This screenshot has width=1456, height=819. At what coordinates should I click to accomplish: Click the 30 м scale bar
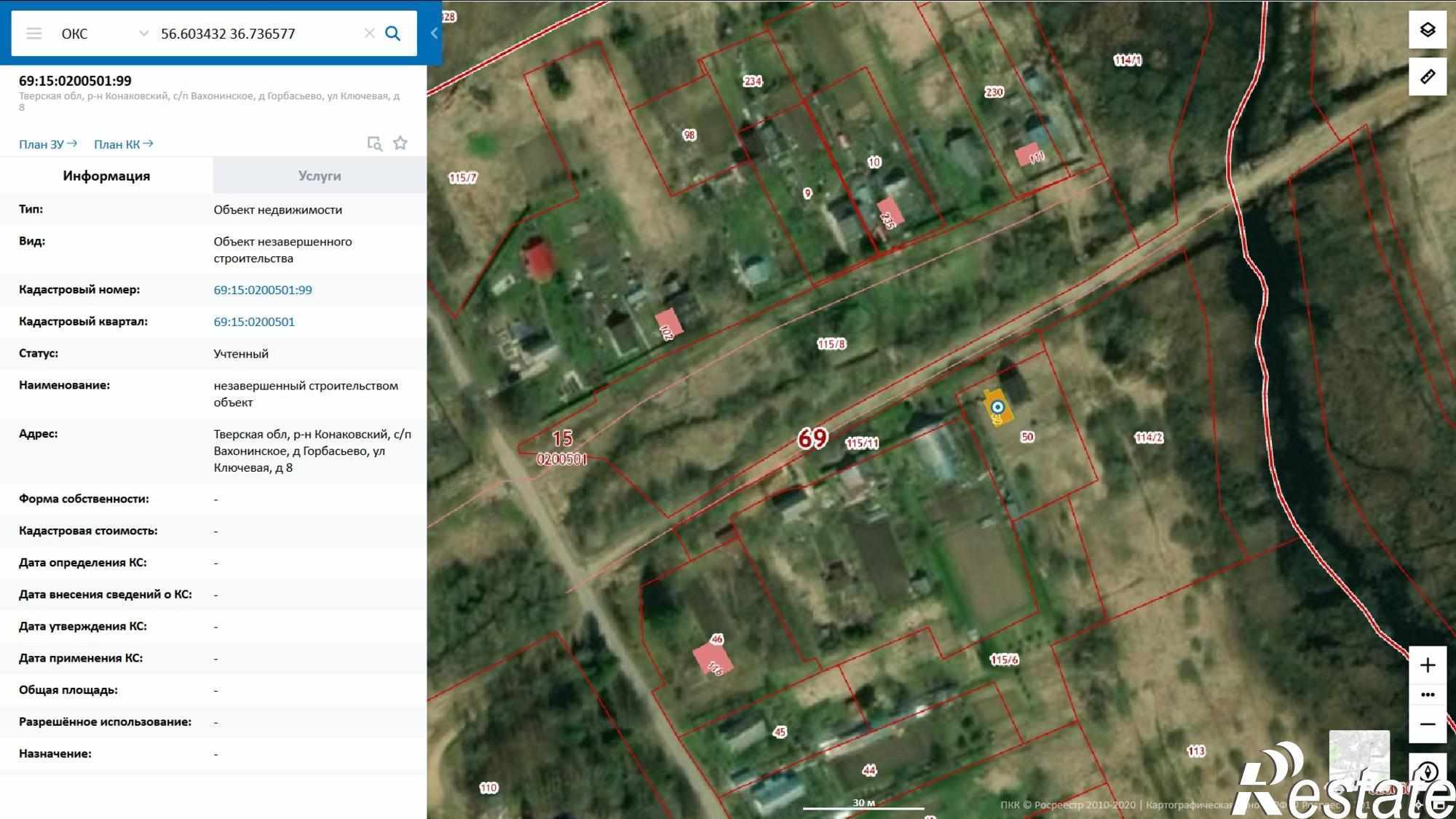863,804
